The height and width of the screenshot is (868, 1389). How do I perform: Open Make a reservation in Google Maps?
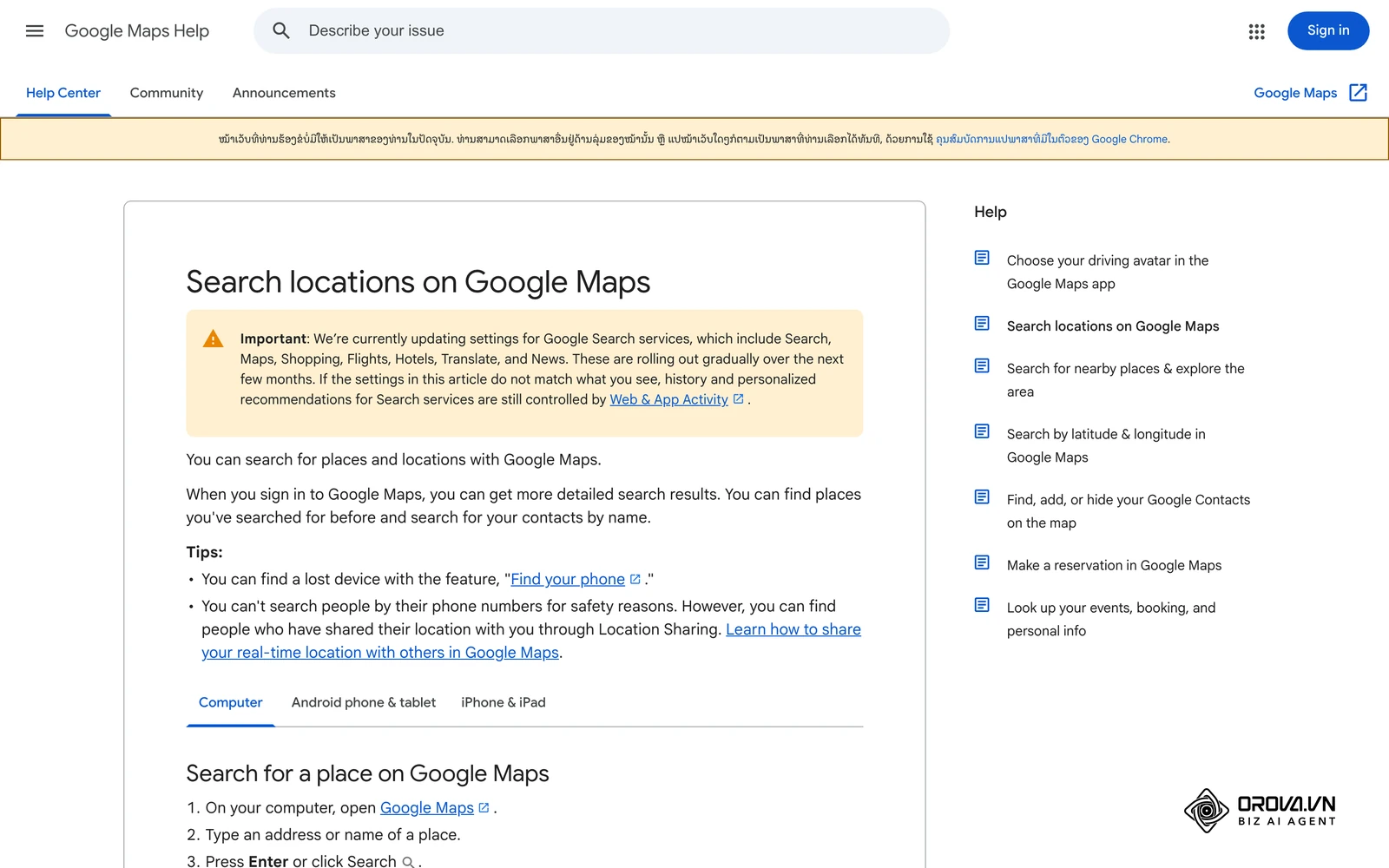coord(1114,565)
